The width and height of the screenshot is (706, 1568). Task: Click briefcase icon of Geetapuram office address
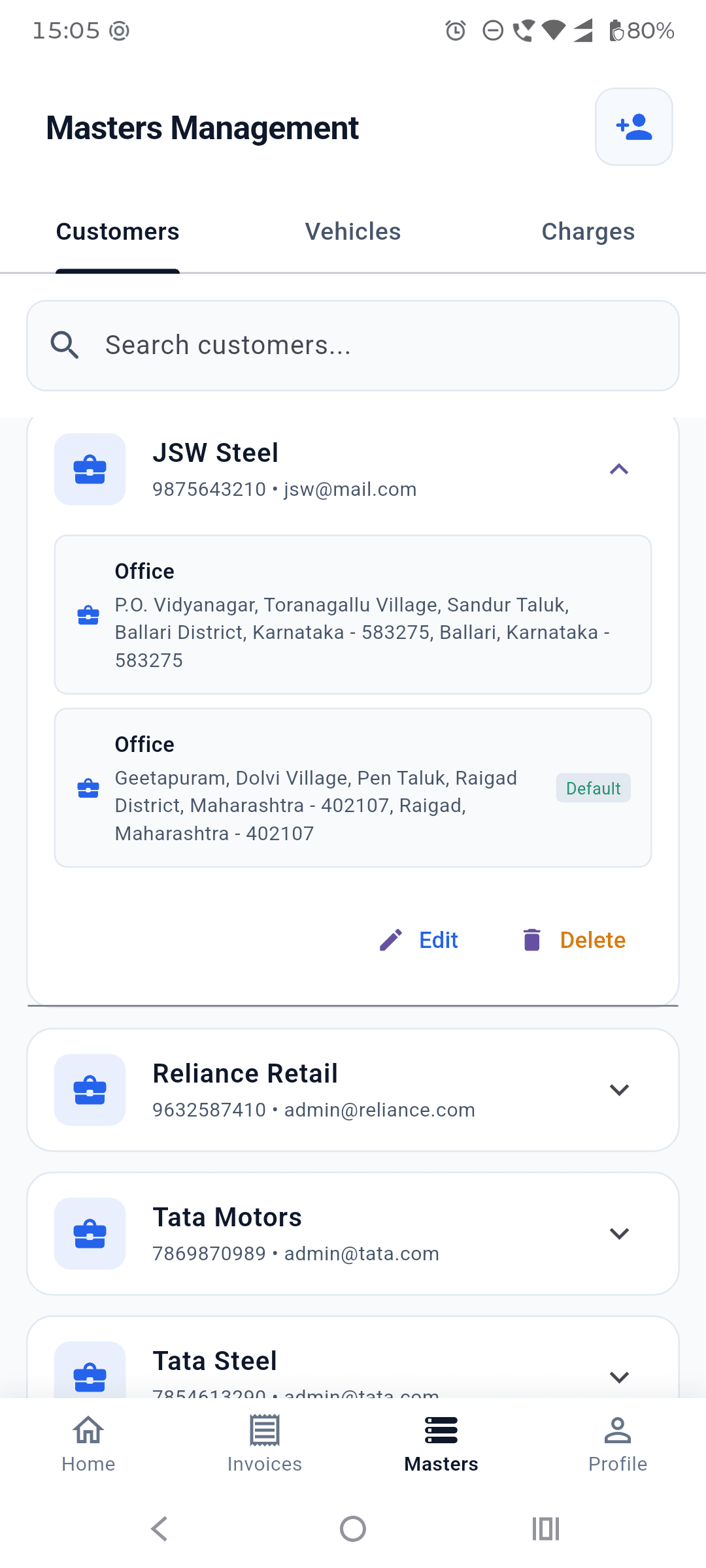pyautogui.click(x=88, y=789)
